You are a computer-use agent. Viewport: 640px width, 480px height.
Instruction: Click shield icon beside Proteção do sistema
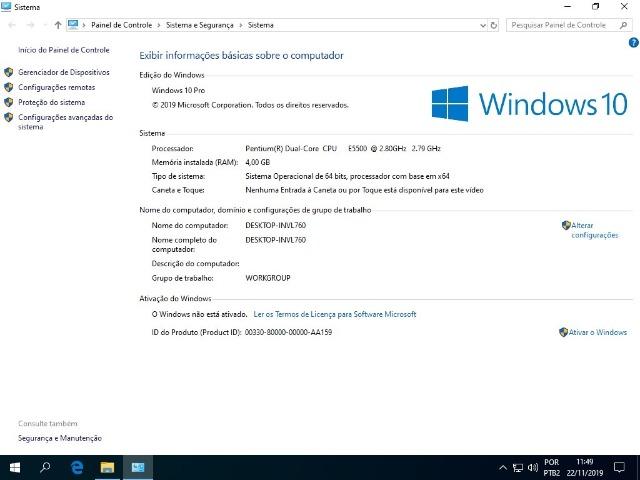(9, 102)
